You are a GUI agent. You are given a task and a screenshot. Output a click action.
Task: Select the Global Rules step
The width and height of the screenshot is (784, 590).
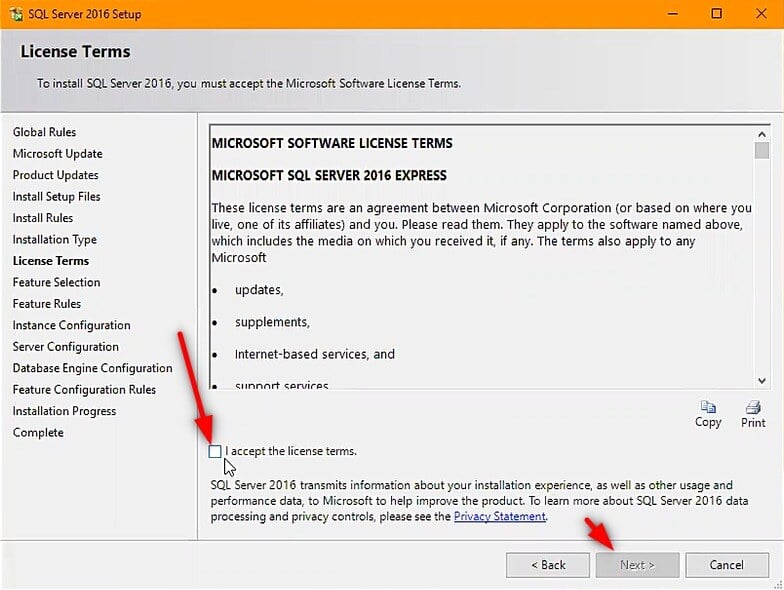[x=44, y=132]
